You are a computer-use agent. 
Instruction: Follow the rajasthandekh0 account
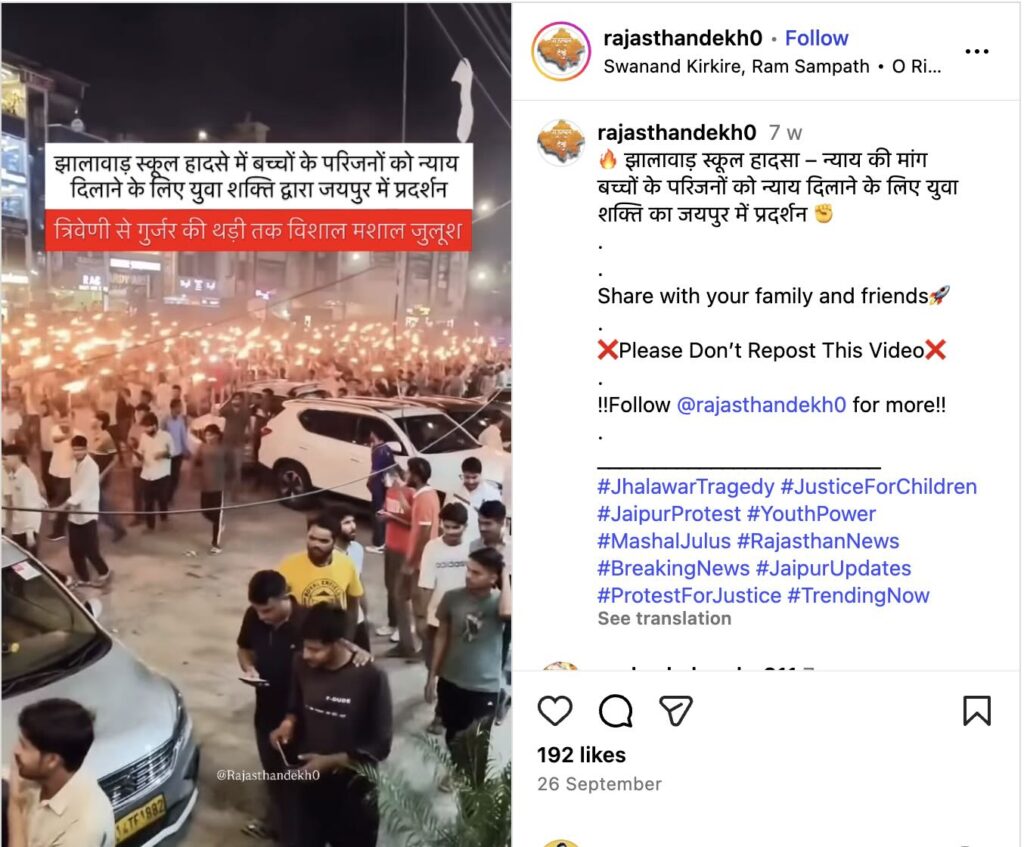[816, 38]
